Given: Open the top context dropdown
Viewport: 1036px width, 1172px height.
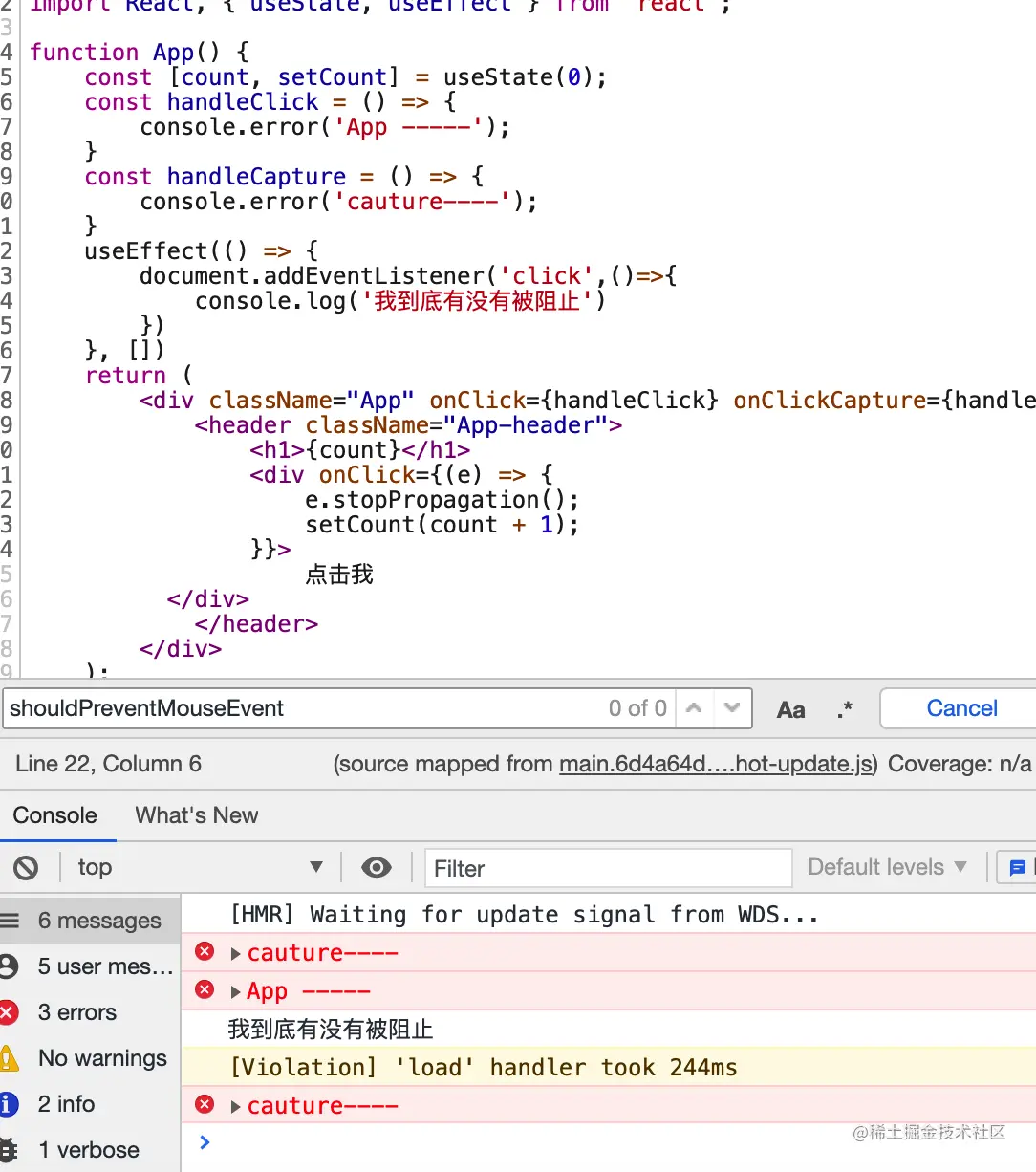Looking at the screenshot, I should pos(201,868).
